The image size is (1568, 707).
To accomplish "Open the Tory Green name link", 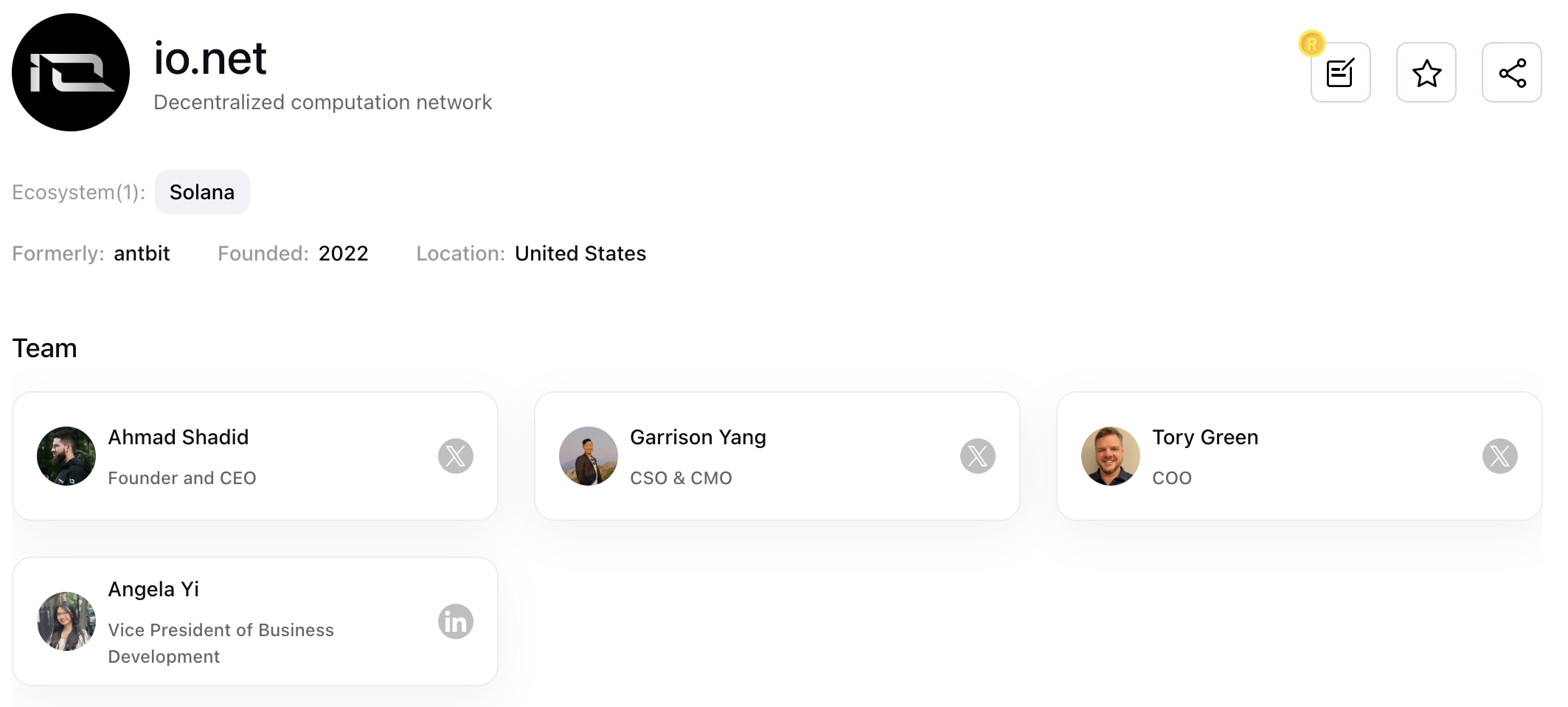I will tap(1205, 437).
